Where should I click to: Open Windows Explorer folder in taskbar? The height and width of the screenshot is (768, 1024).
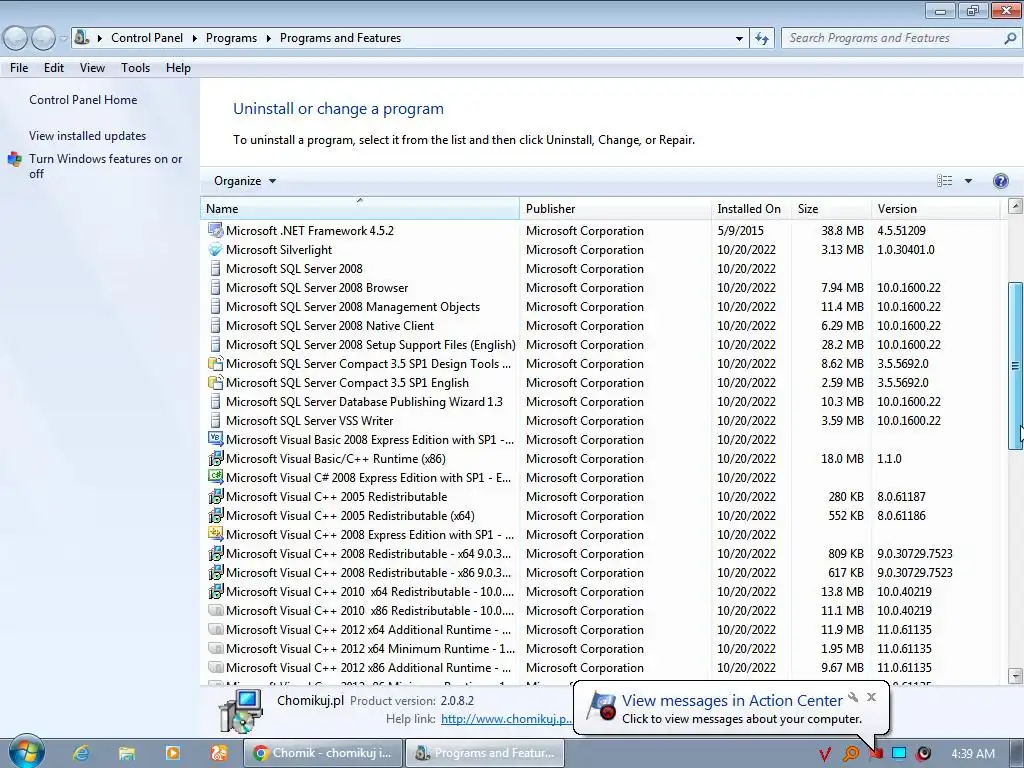pyautogui.click(x=127, y=753)
